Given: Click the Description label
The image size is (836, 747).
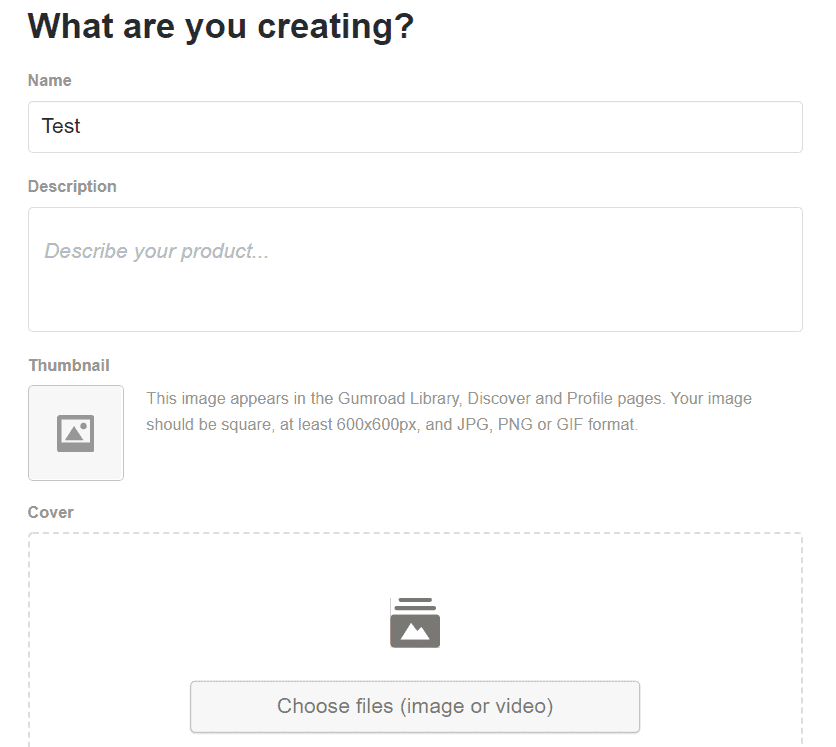Looking at the screenshot, I should 72,186.
